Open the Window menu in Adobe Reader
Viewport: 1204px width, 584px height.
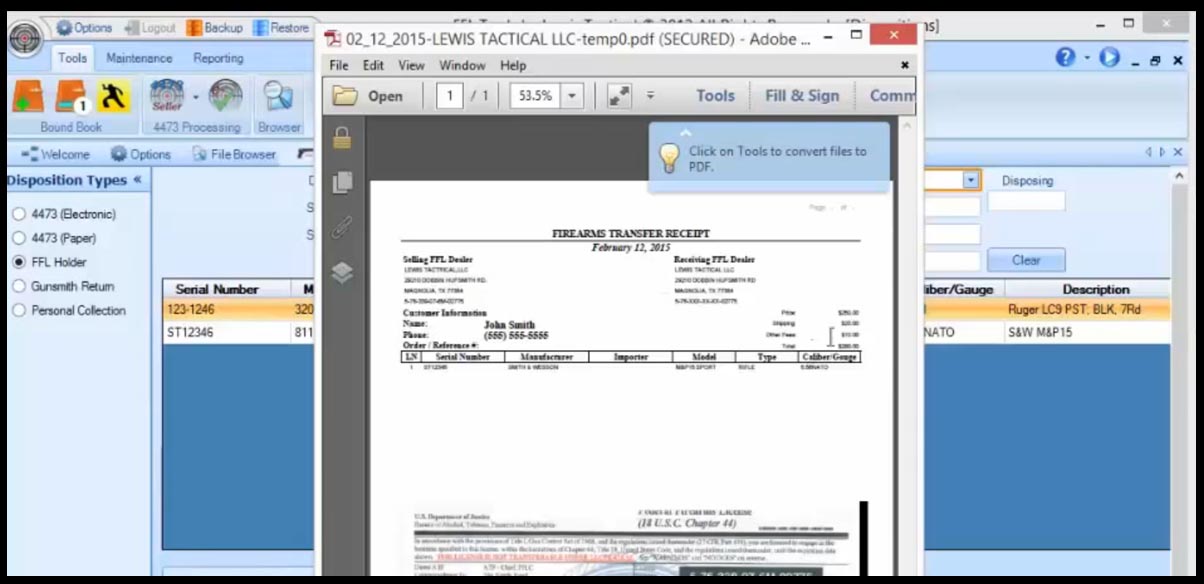coord(462,65)
